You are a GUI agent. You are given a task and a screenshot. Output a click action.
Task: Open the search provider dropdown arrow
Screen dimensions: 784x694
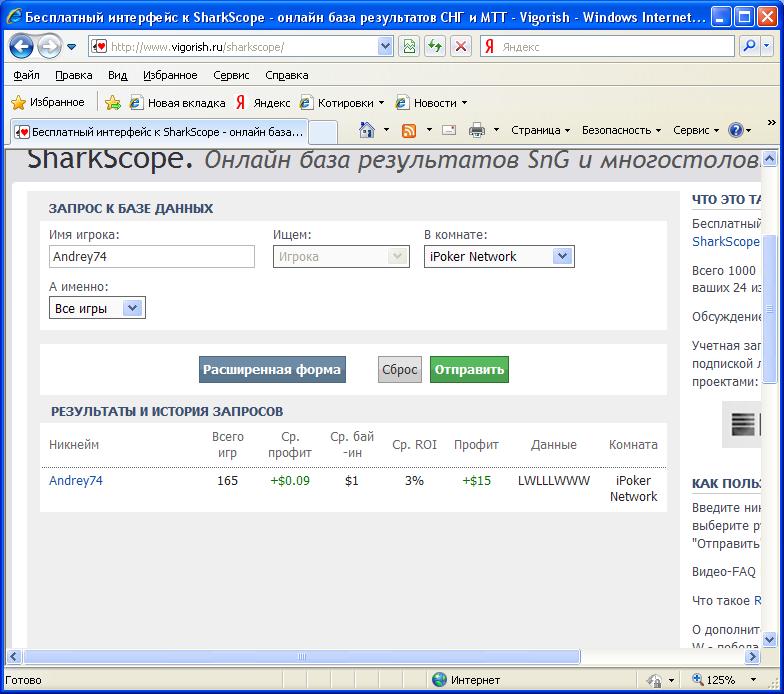click(766, 46)
